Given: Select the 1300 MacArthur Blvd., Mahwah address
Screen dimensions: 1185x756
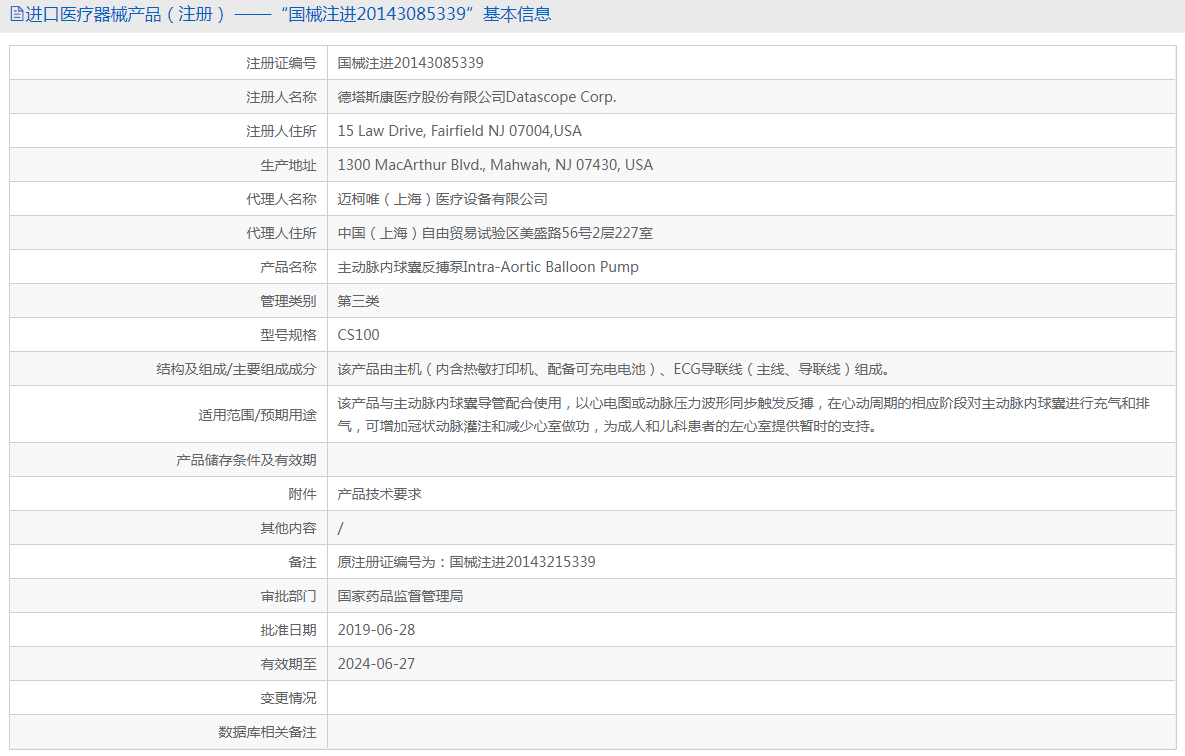Looking at the screenshot, I should point(495,166).
